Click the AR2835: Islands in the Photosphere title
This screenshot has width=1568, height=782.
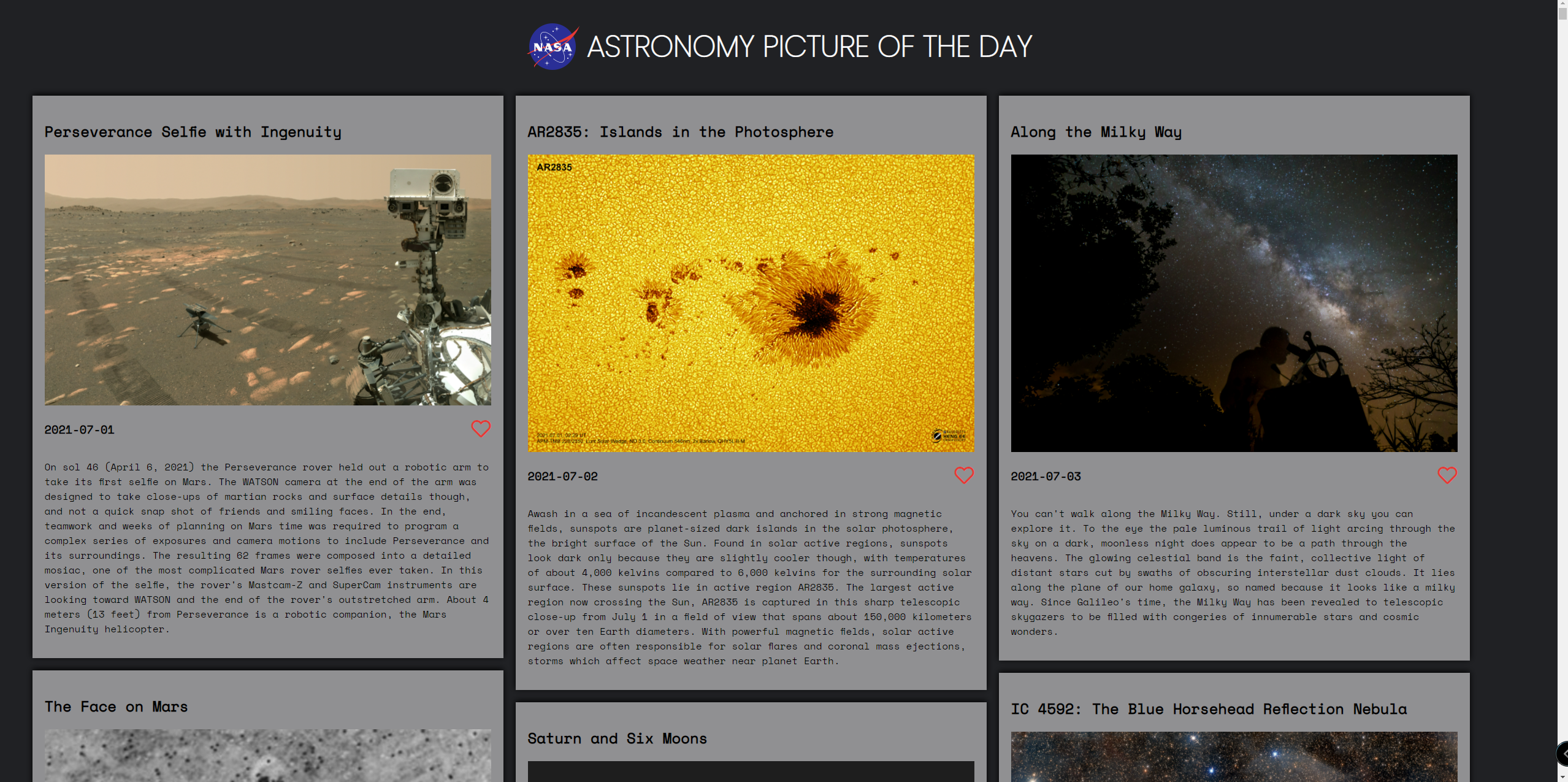click(x=680, y=132)
